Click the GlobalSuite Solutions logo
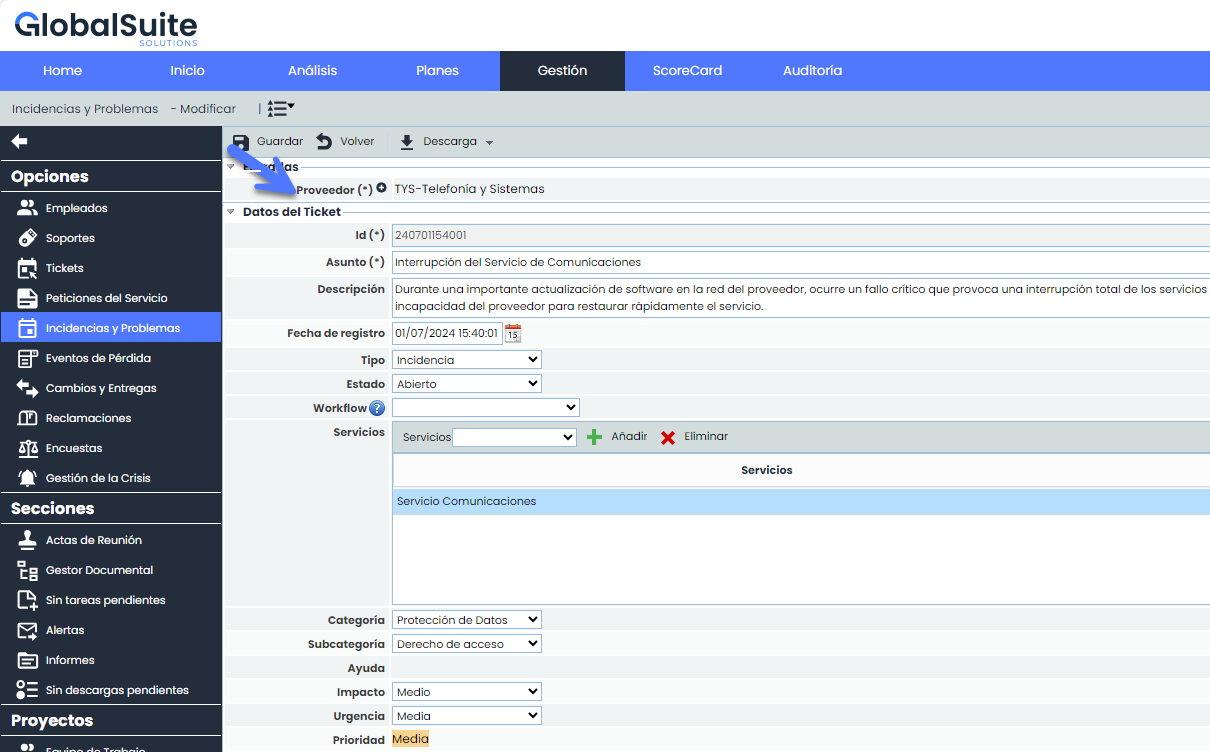The image size is (1210, 752). [x=105, y=27]
